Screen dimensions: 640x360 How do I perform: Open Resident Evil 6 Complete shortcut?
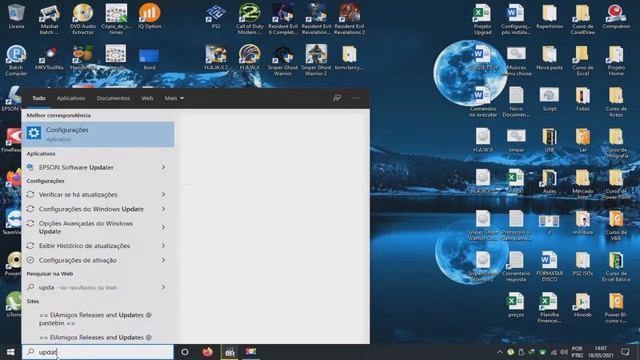coord(283,19)
